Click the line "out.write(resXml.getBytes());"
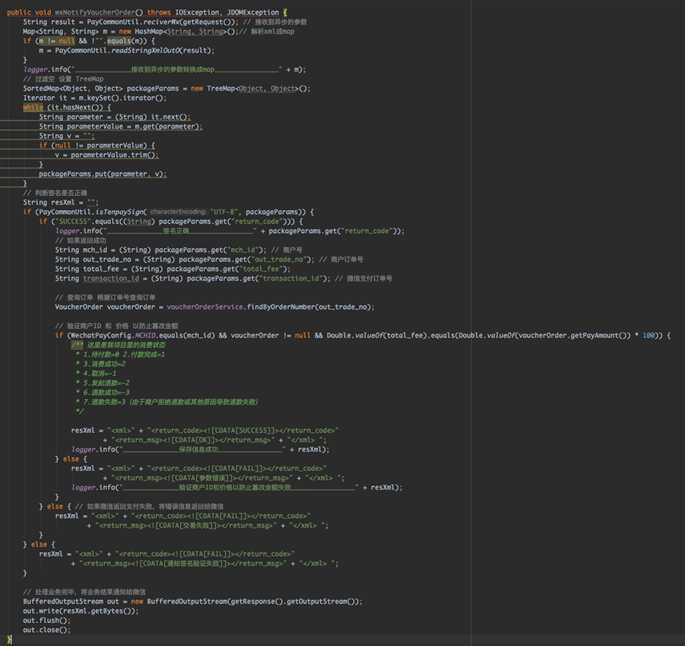 click(x=80, y=611)
